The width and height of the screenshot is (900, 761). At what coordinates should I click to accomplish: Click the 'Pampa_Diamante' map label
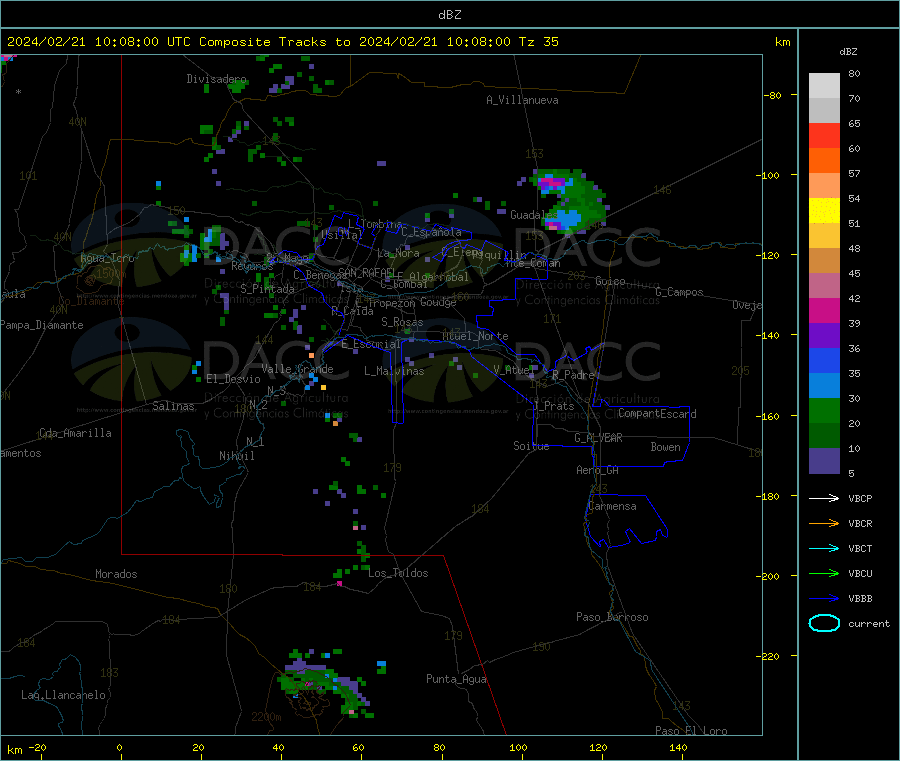pos(41,325)
